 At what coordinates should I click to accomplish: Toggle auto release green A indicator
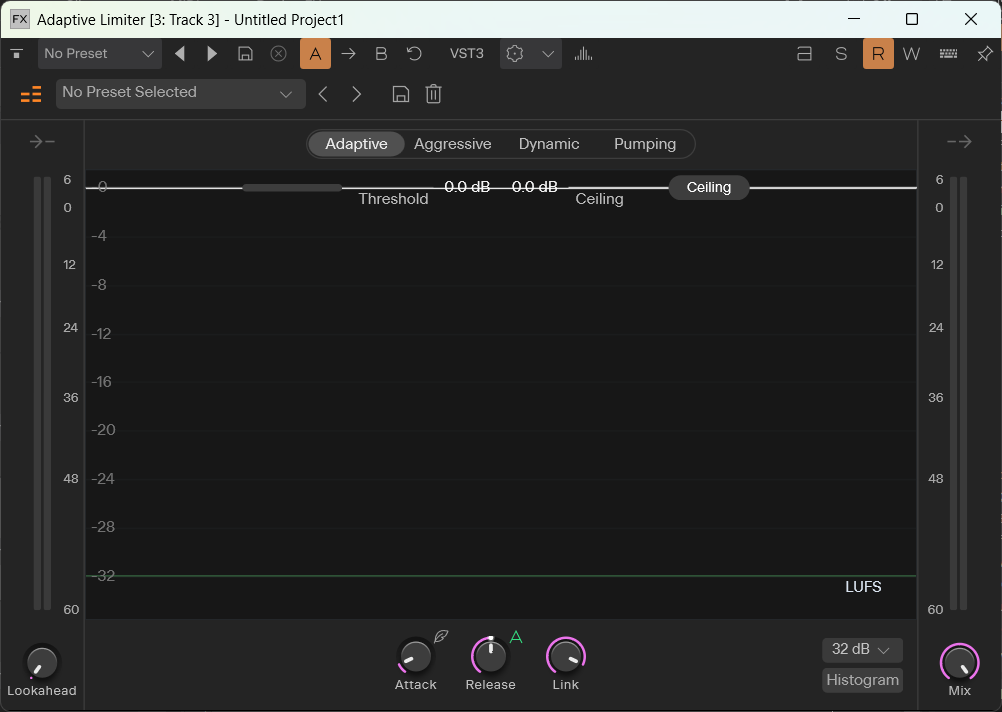coord(516,637)
